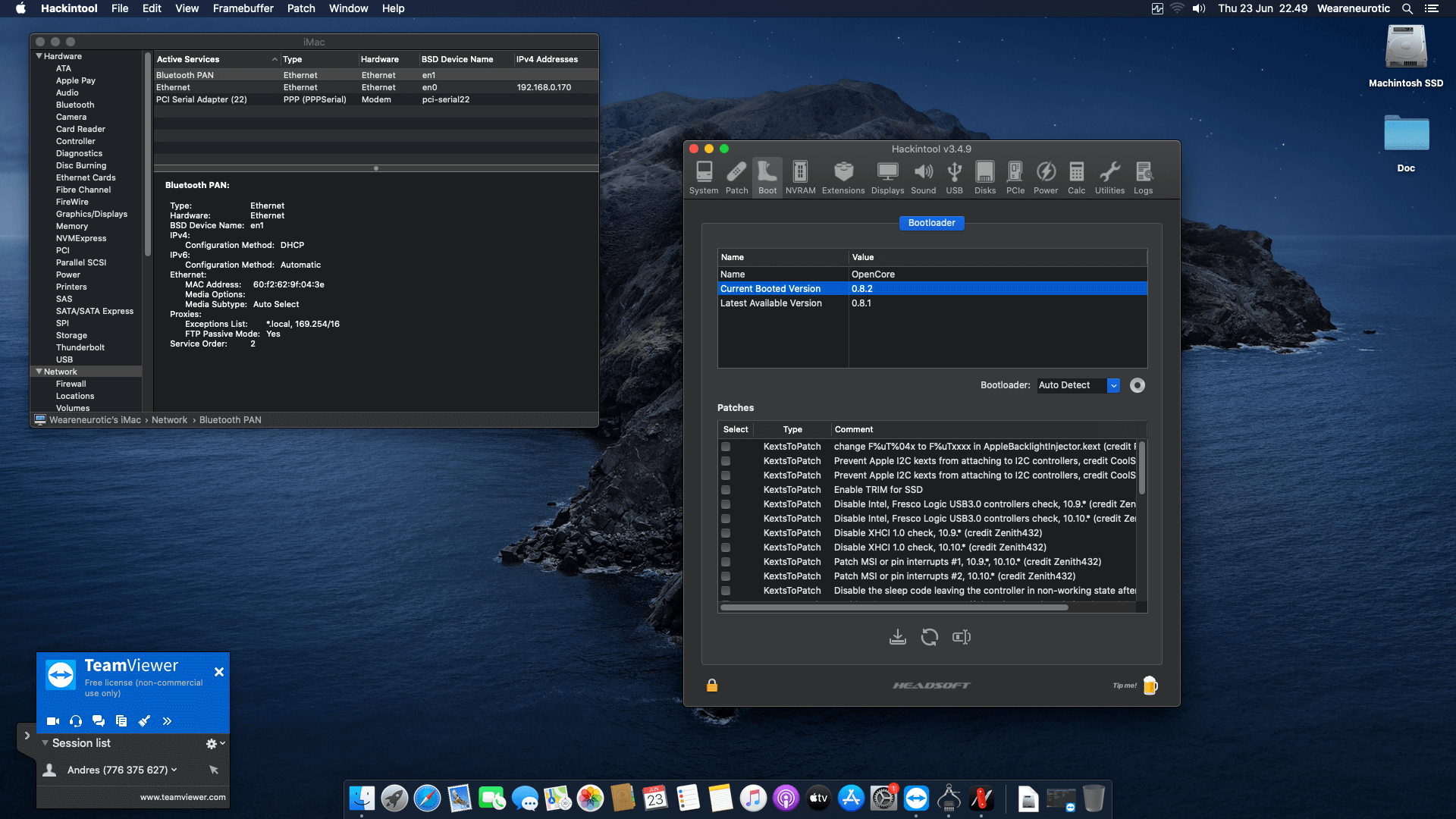Open the PCIe section icon
Image resolution: width=1456 pixels, height=819 pixels.
point(1015,177)
